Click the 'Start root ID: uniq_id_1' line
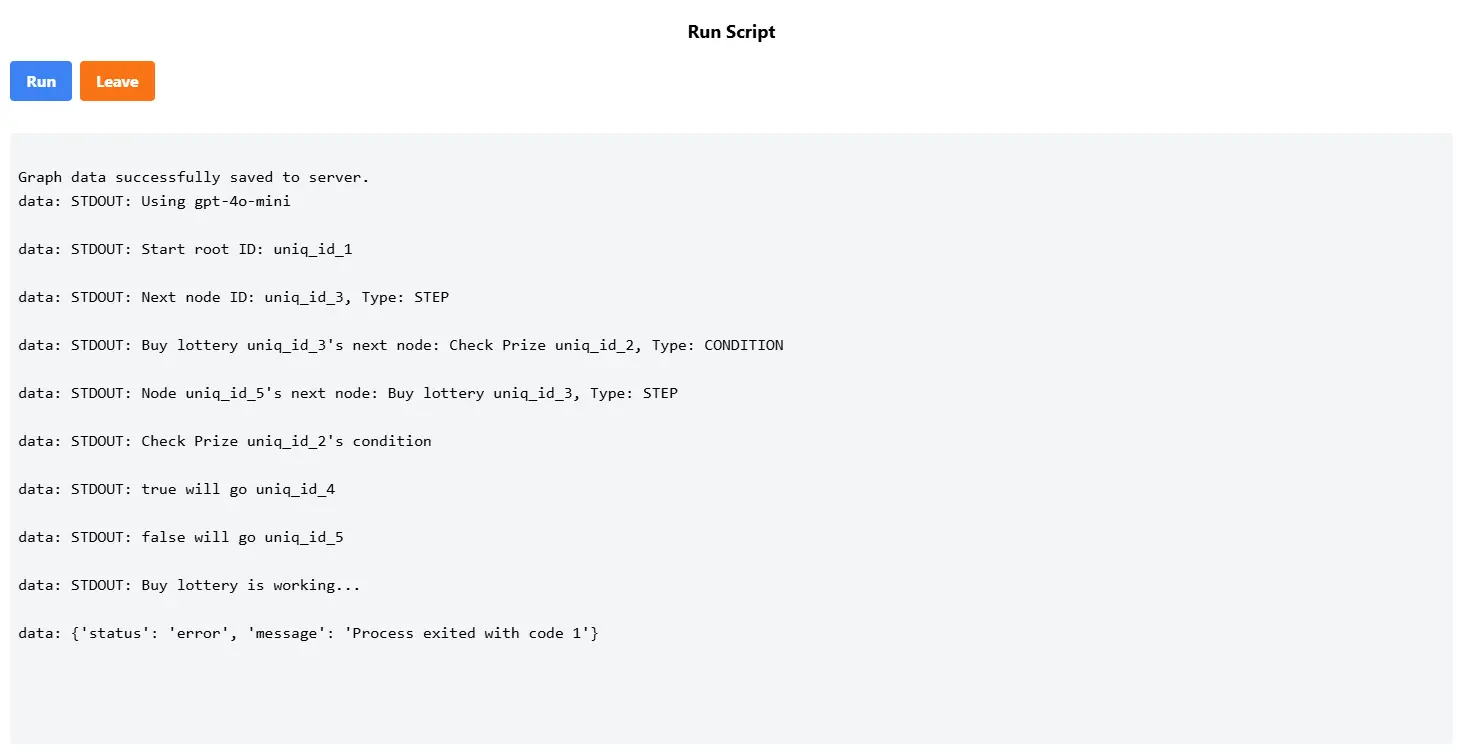 (x=185, y=249)
